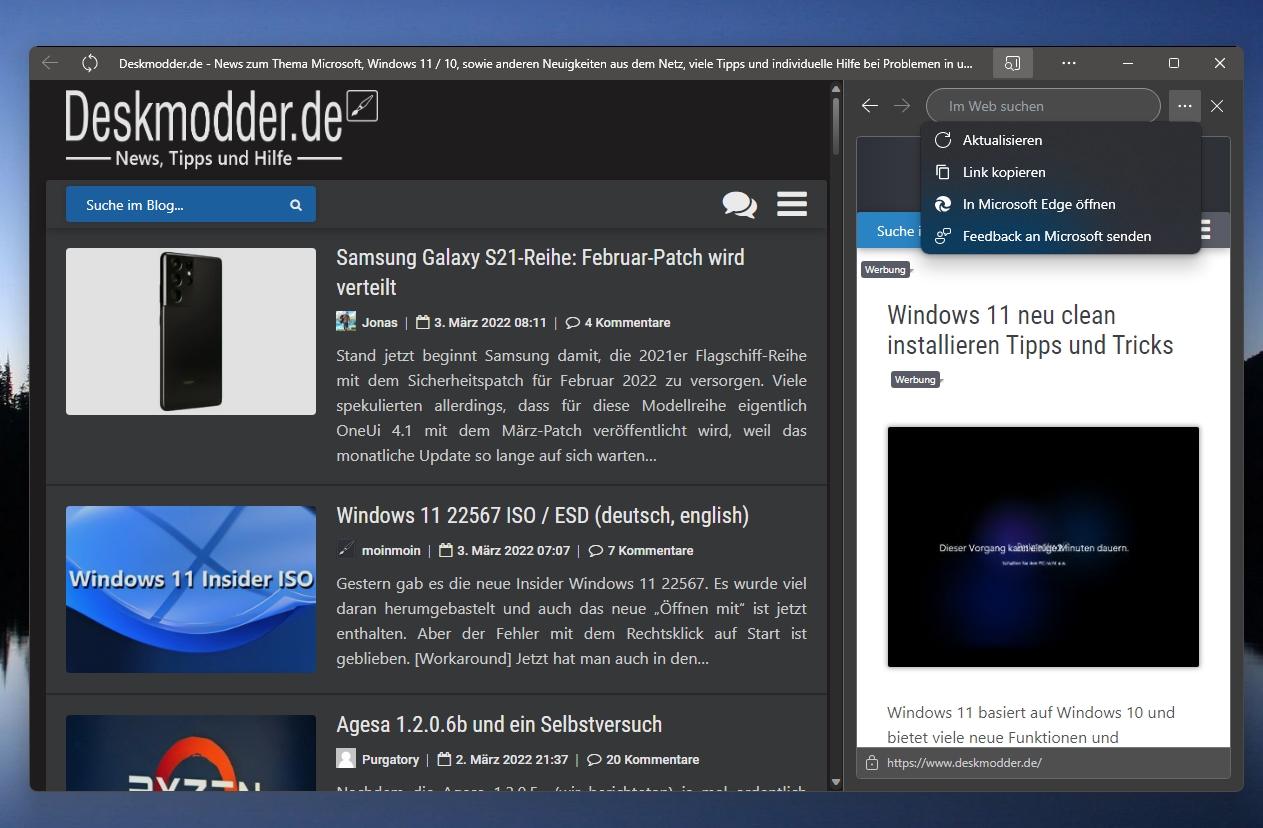Screen dimensions: 1263x828
Task: Close the sidebar search panel
Action: pyautogui.click(x=1217, y=106)
